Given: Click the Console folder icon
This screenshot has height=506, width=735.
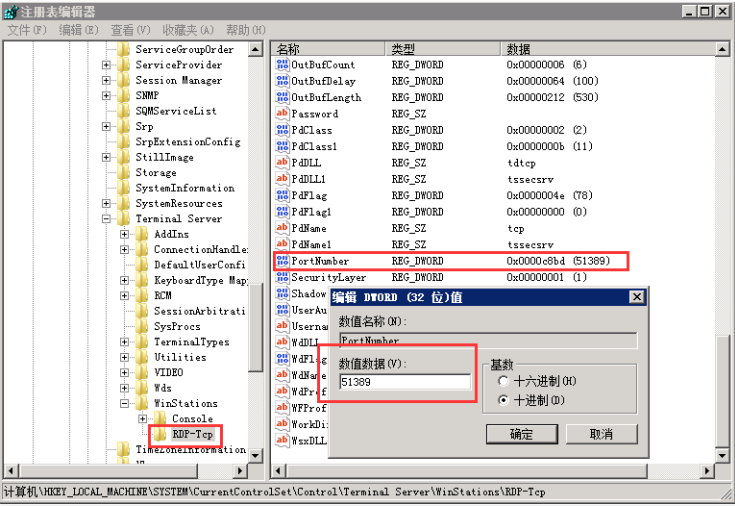Looking at the screenshot, I should pyautogui.click(x=161, y=419).
